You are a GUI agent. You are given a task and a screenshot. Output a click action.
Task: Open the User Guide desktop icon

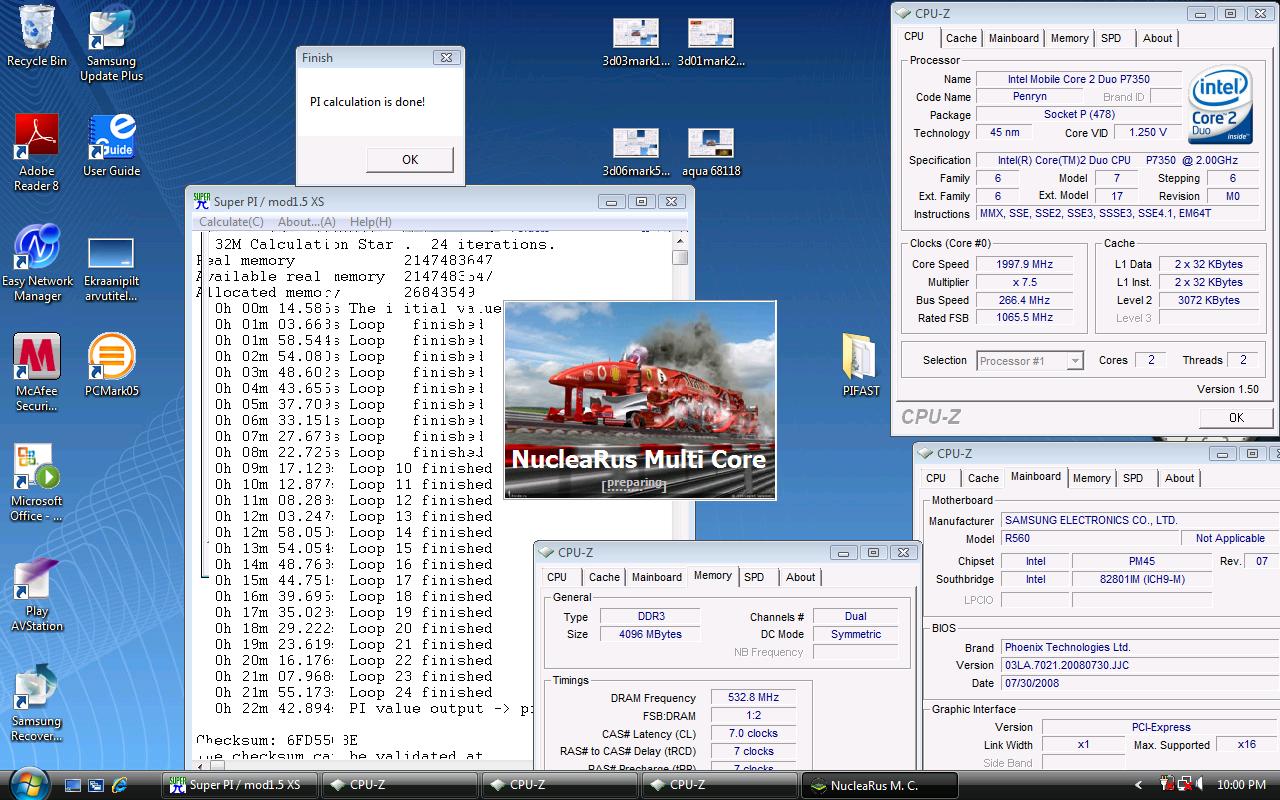(111, 146)
